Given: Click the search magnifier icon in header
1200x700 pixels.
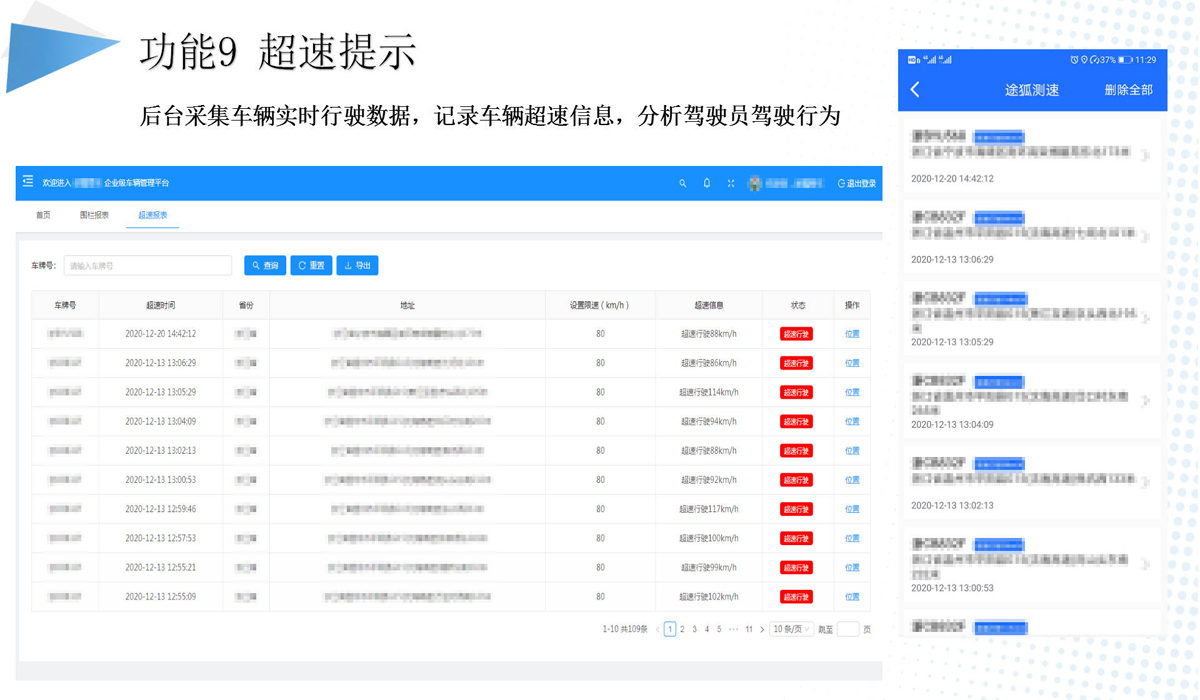Looking at the screenshot, I should [683, 184].
